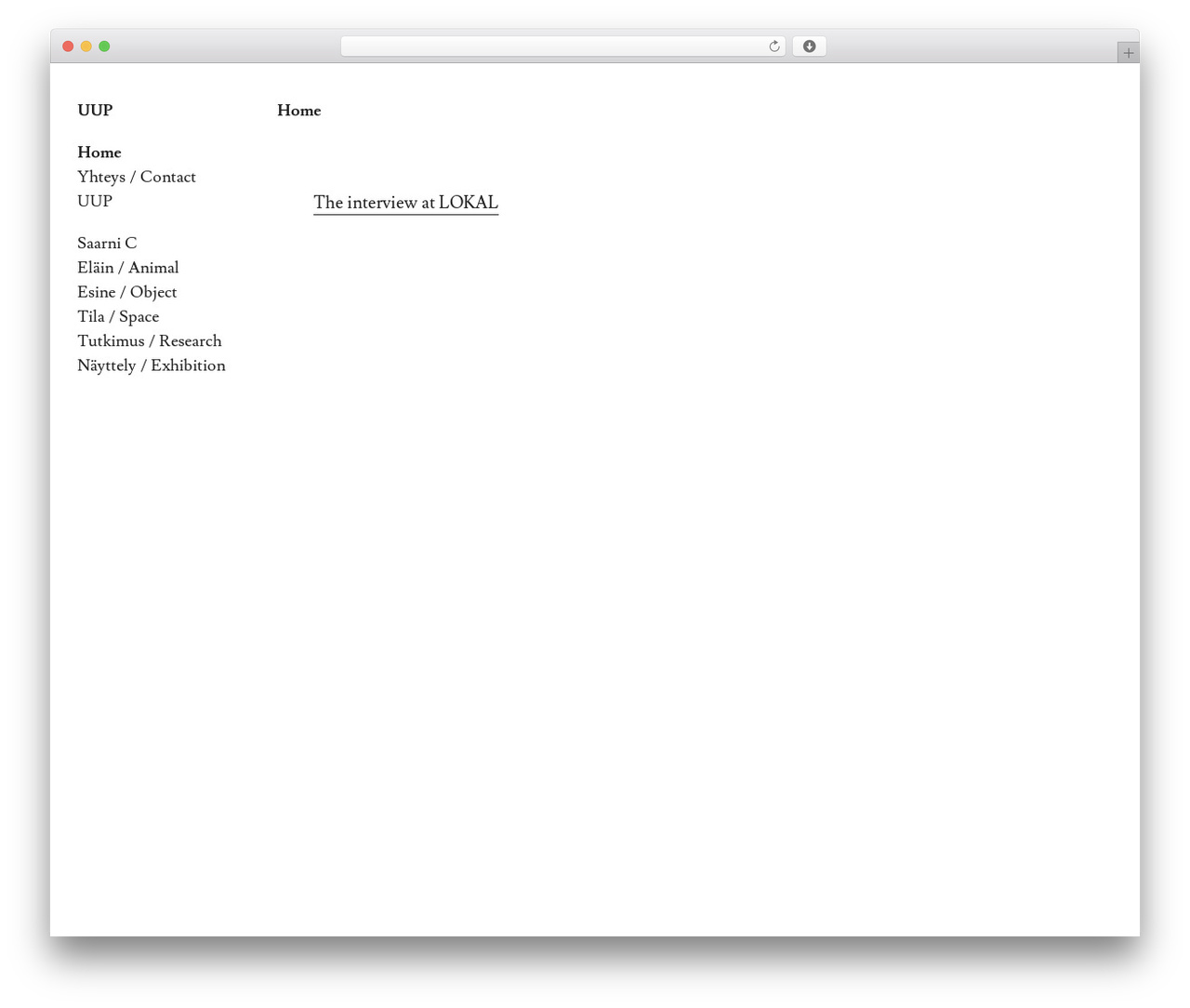The width and height of the screenshot is (1190, 1008).
Task: Open the Saarni C page
Action: point(107,244)
